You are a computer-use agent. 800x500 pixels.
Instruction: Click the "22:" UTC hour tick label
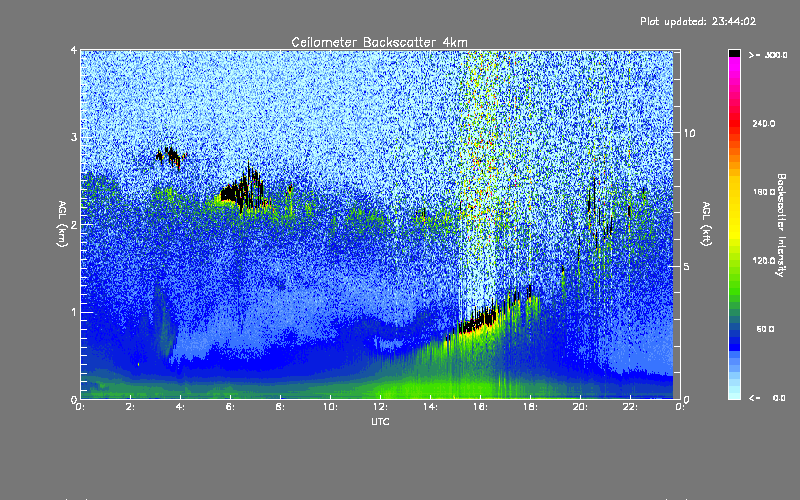[x=630, y=407]
